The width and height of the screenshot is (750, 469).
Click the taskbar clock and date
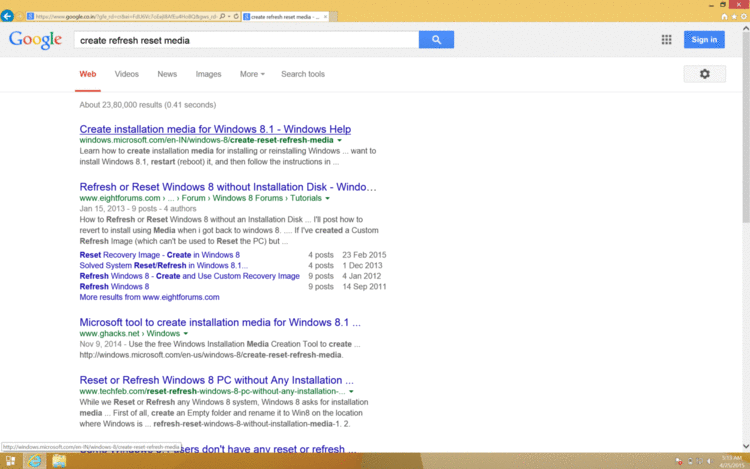[731, 461]
